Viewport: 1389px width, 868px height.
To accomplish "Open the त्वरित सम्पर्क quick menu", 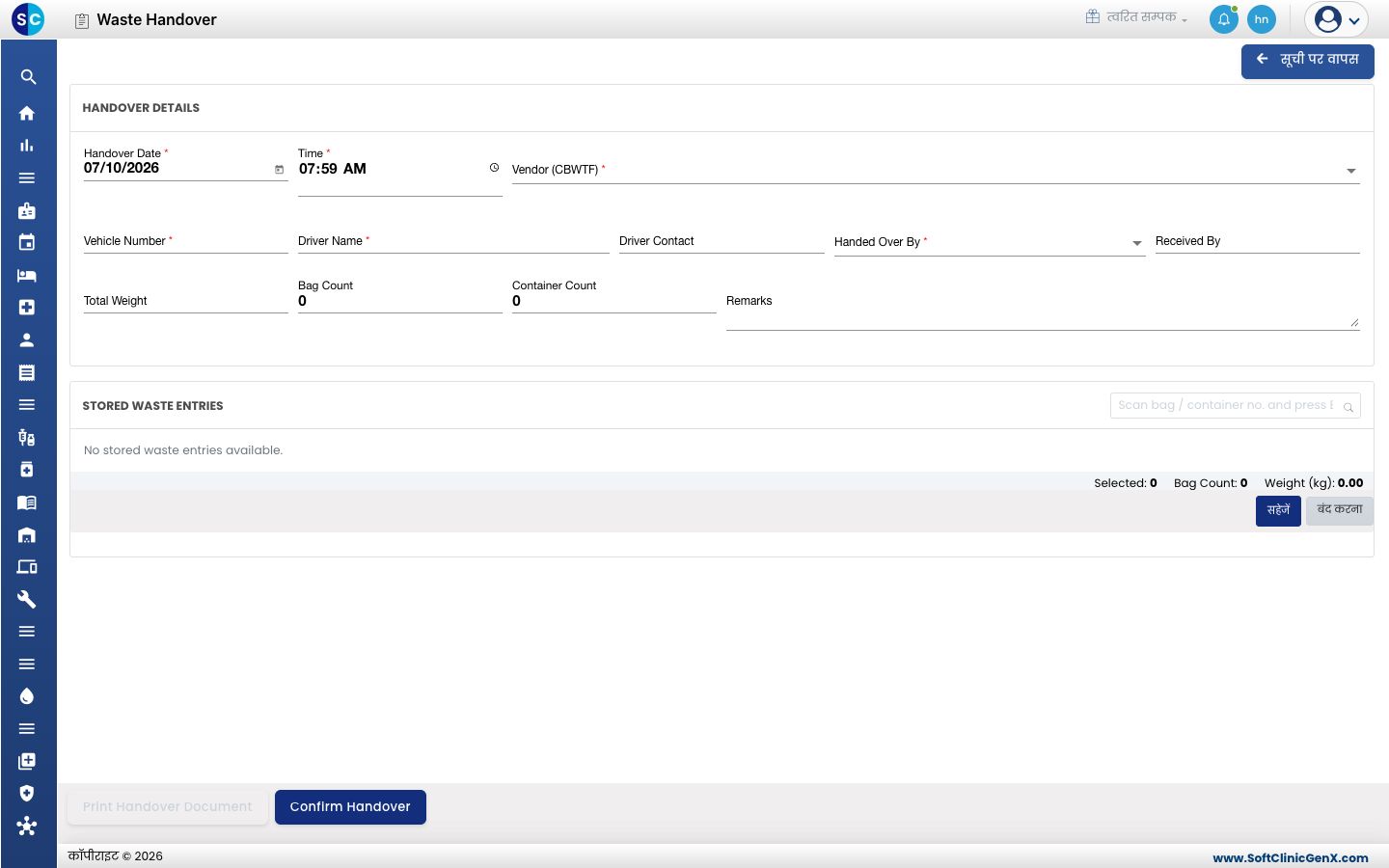I will click(1137, 16).
